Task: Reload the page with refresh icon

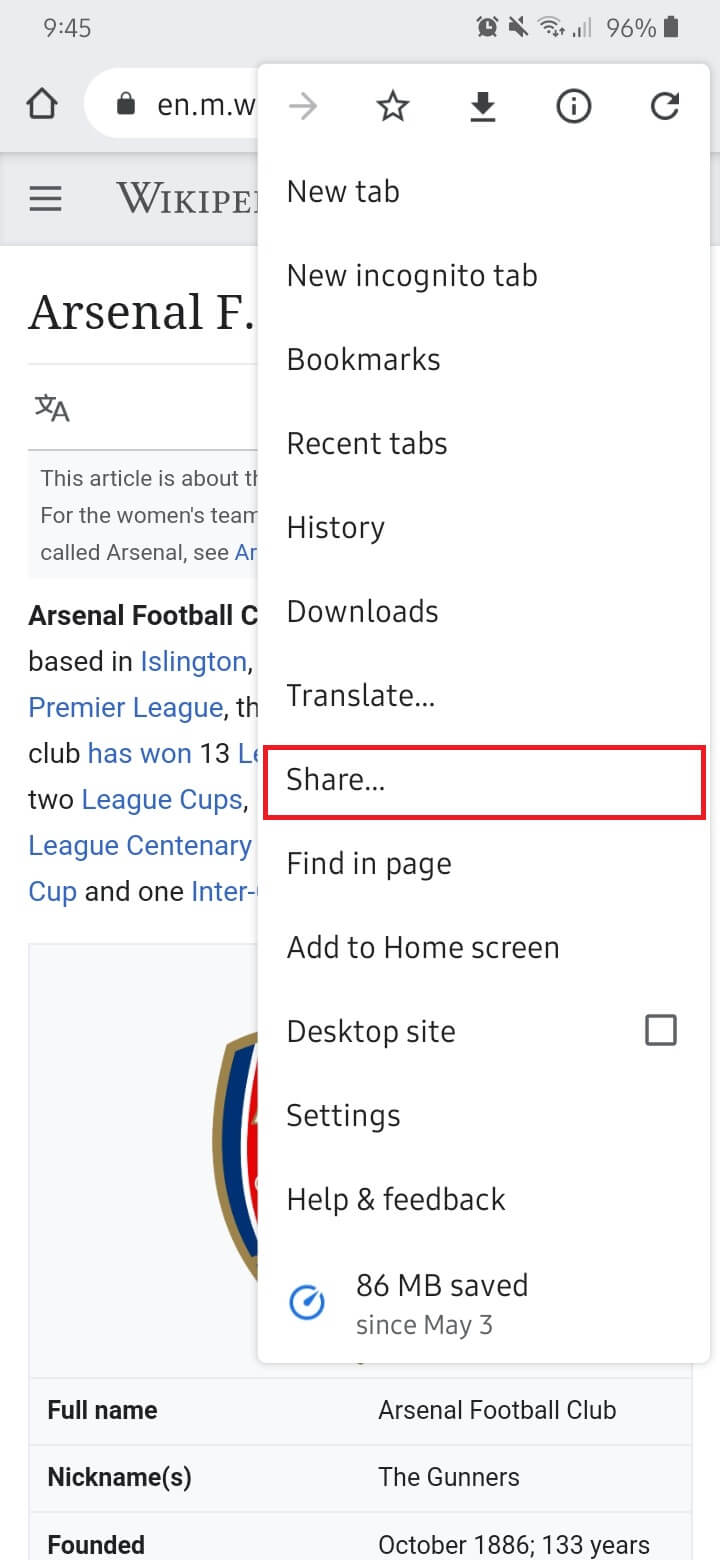Action: (x=665, y=106)
